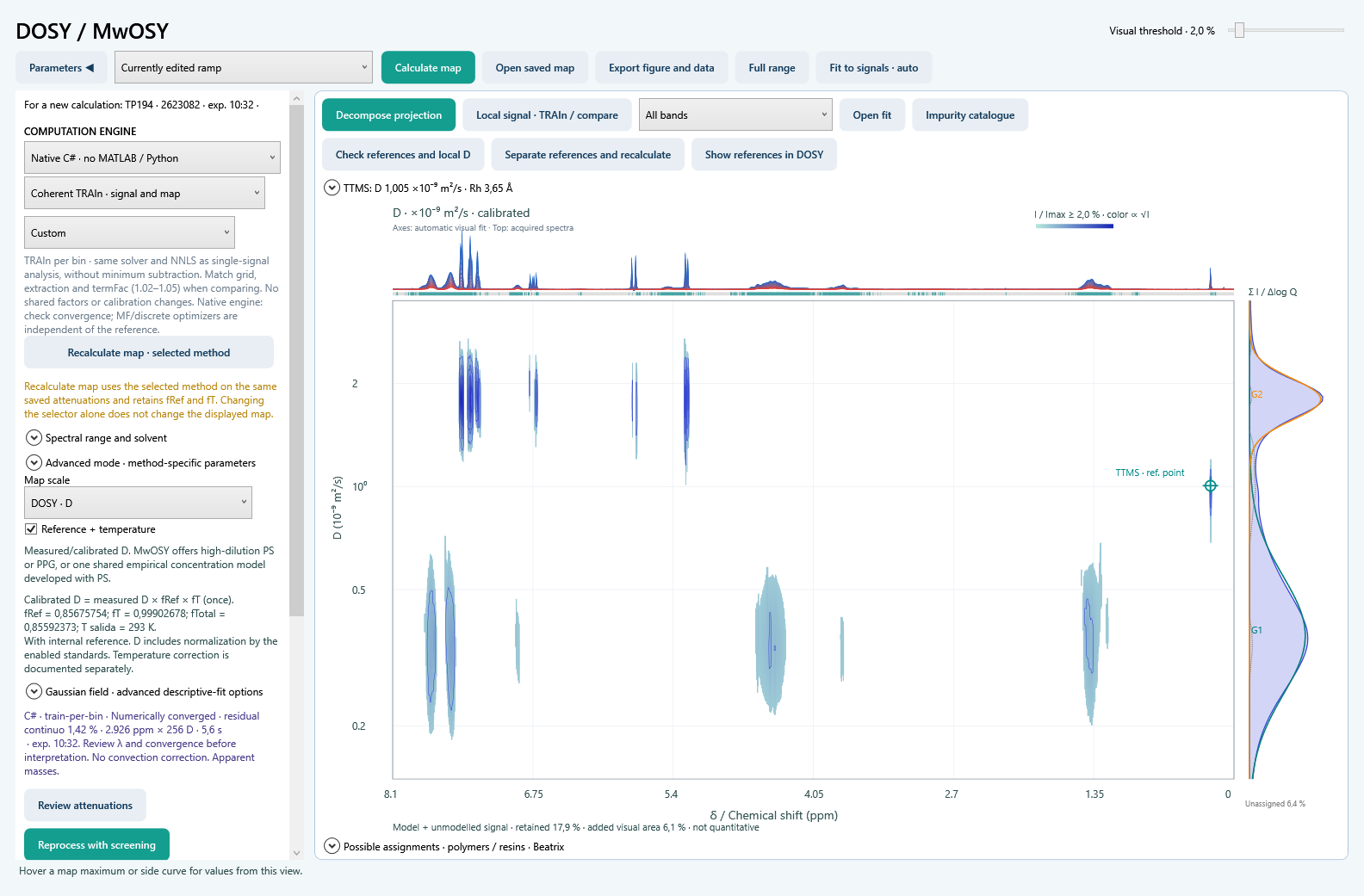Select Decompose projection tab button

[x=388, y=114]
